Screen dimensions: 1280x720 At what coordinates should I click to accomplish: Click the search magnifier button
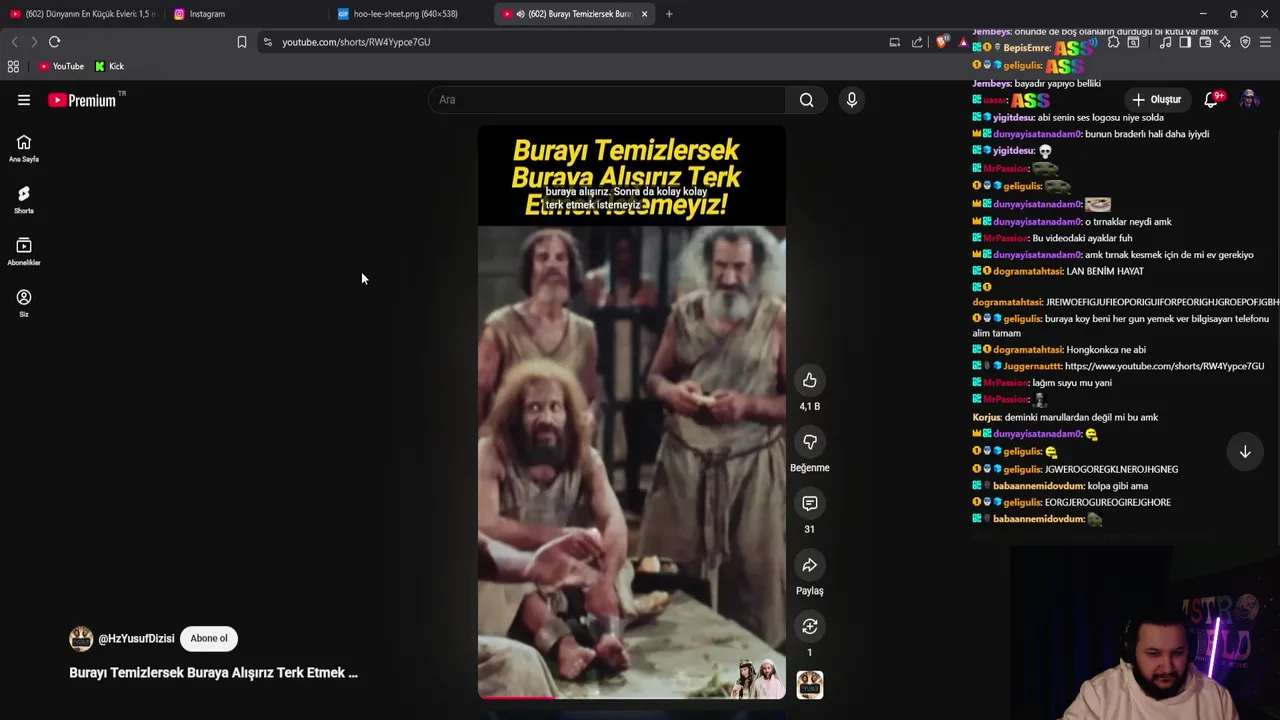pyautogui.click(x=806, y=100)
